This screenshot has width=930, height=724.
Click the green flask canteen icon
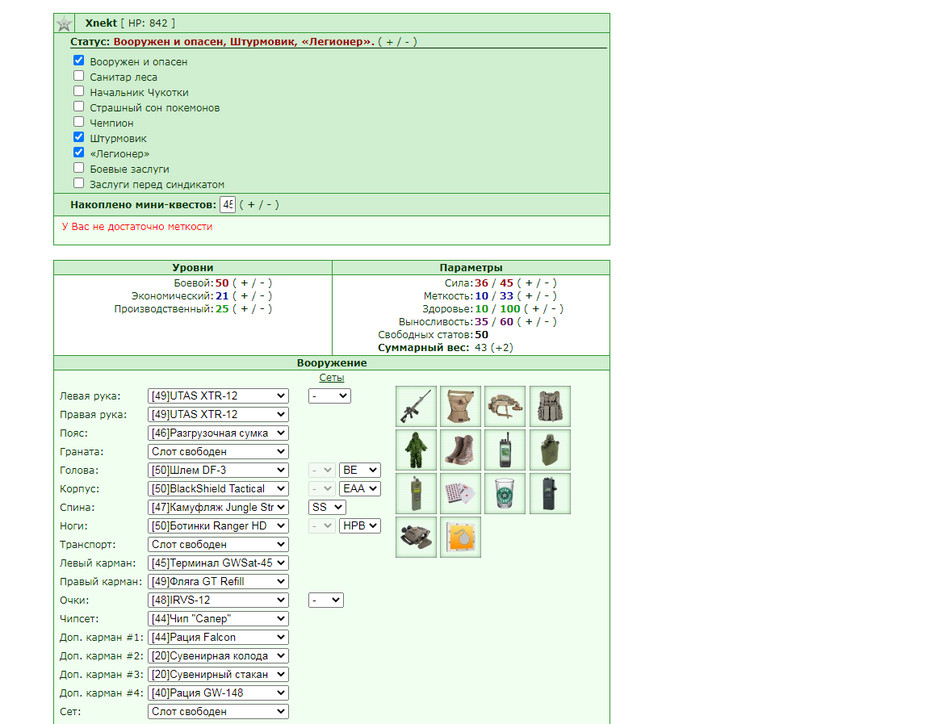[550, 450]
